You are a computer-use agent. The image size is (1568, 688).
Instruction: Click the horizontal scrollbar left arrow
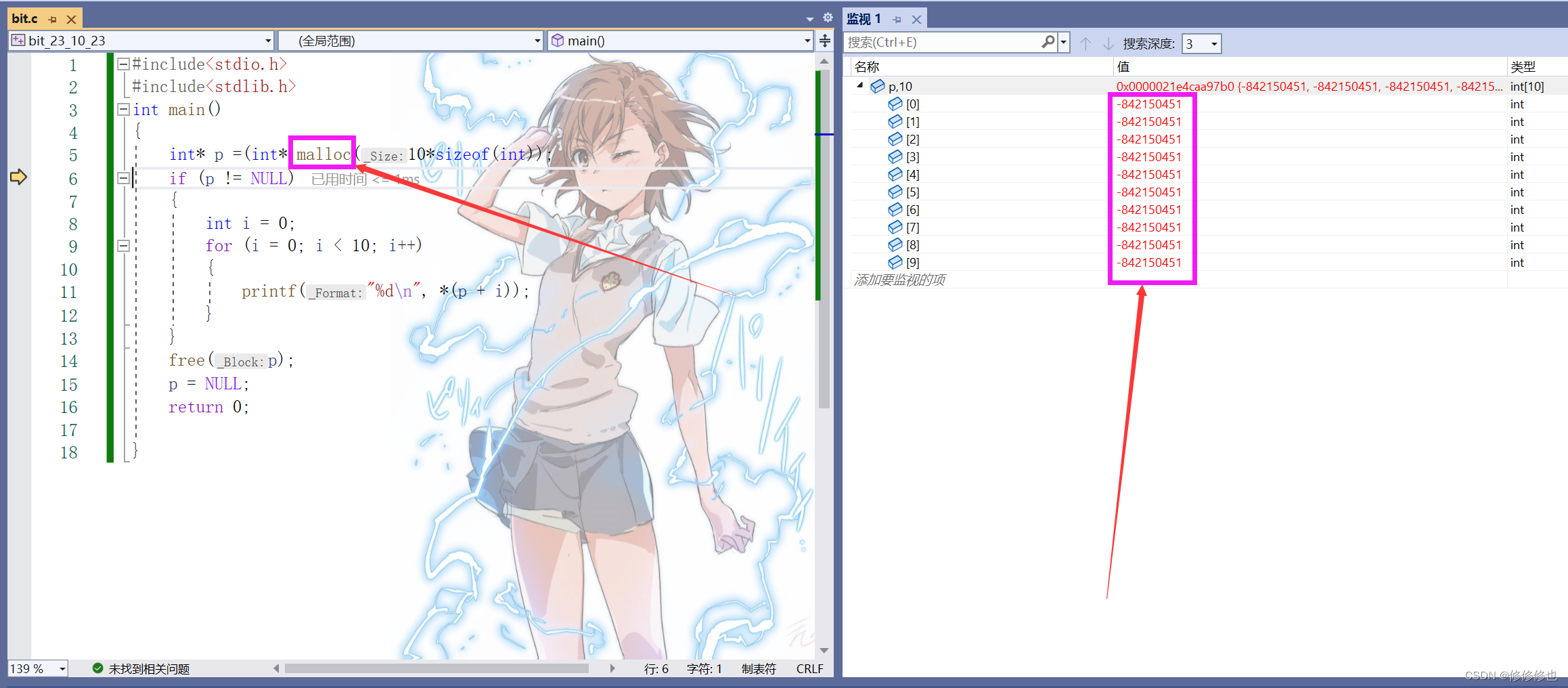point(276,668)
